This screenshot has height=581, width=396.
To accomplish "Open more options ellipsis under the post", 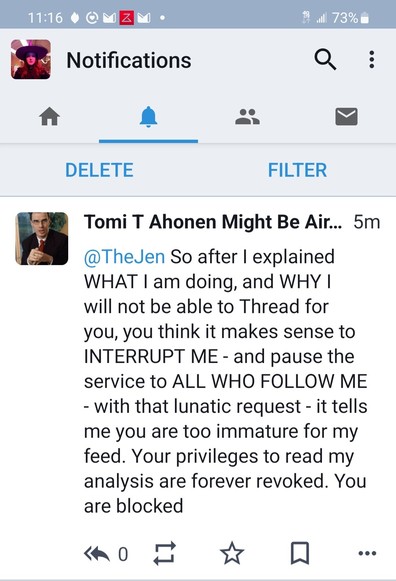I will point(367,554).
